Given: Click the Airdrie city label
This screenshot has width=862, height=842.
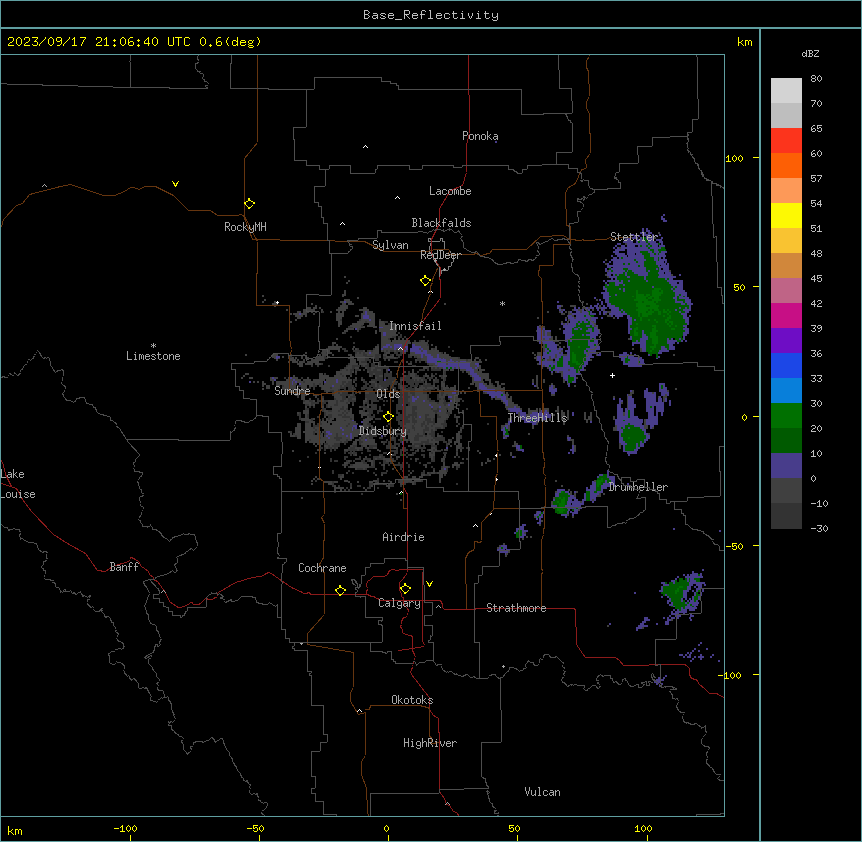Looking at the screenshot, I should click(403, 537).
